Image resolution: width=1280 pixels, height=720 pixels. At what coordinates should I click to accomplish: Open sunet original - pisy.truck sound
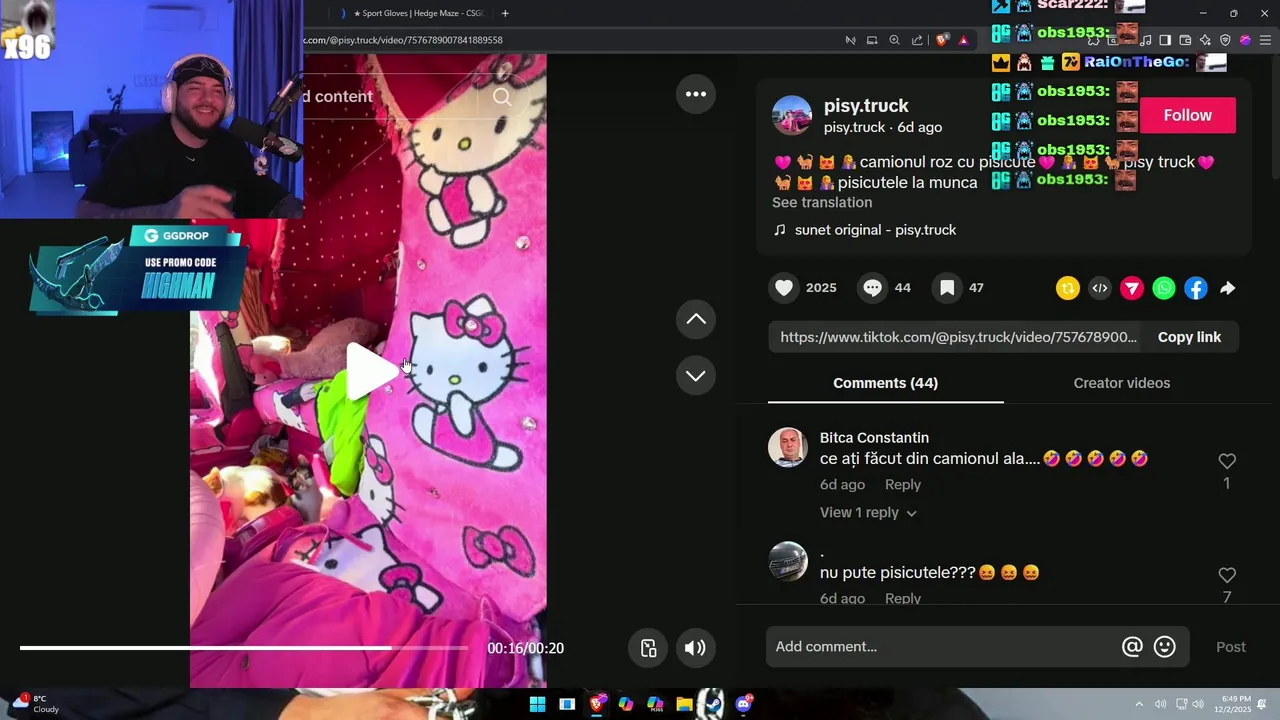(x=875, y=230)
